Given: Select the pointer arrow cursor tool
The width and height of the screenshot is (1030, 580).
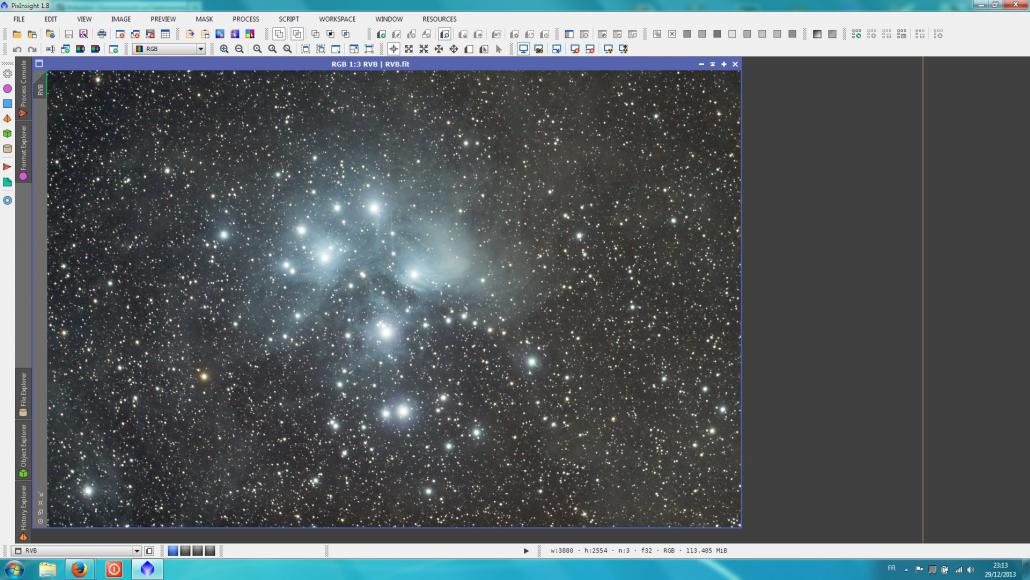Looking at the screenshot, I should click(x=499, y=49).
